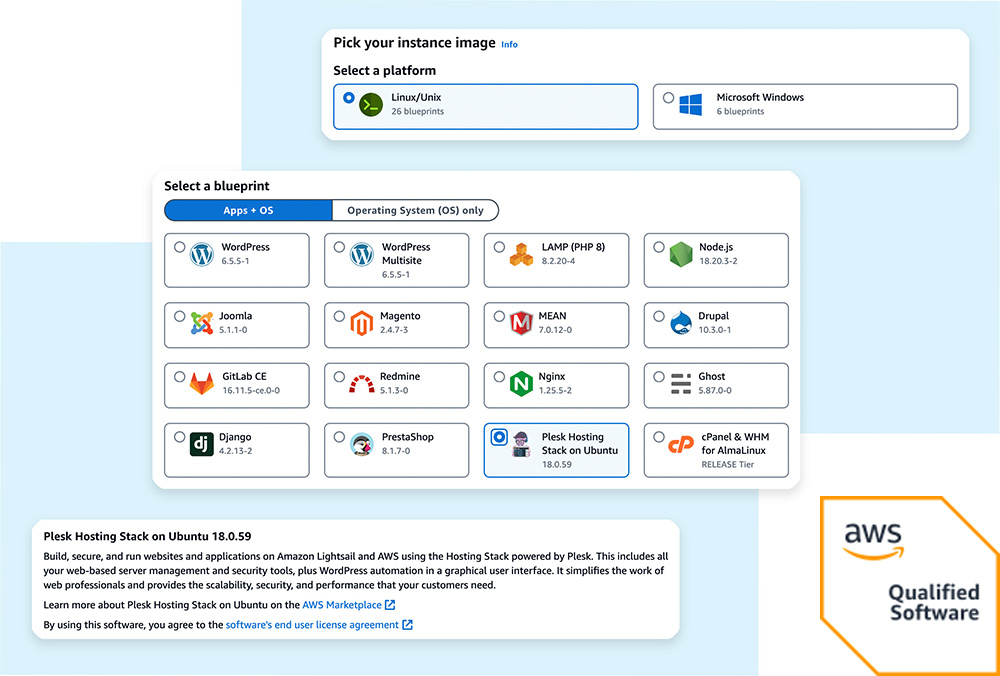Screen dimensions: 1000x676
Task: Click the Magento version "2.4.7-3" text
Action: (x=394, y=330)
